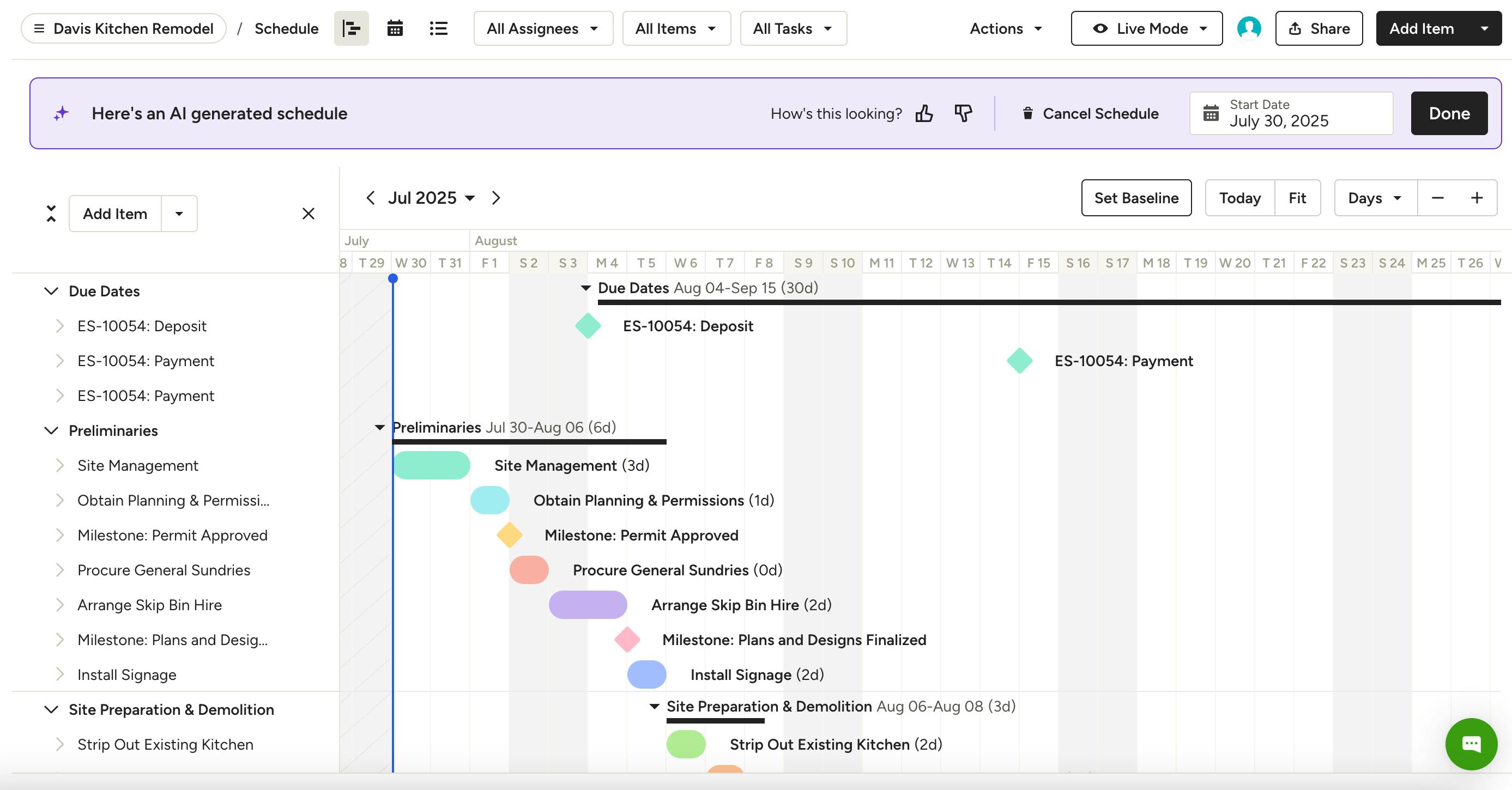Click the Set Baseline button
Image resolution: width=1512 pixels, height=790 pixels.
pyautogui.click(x=1136, y=198)
